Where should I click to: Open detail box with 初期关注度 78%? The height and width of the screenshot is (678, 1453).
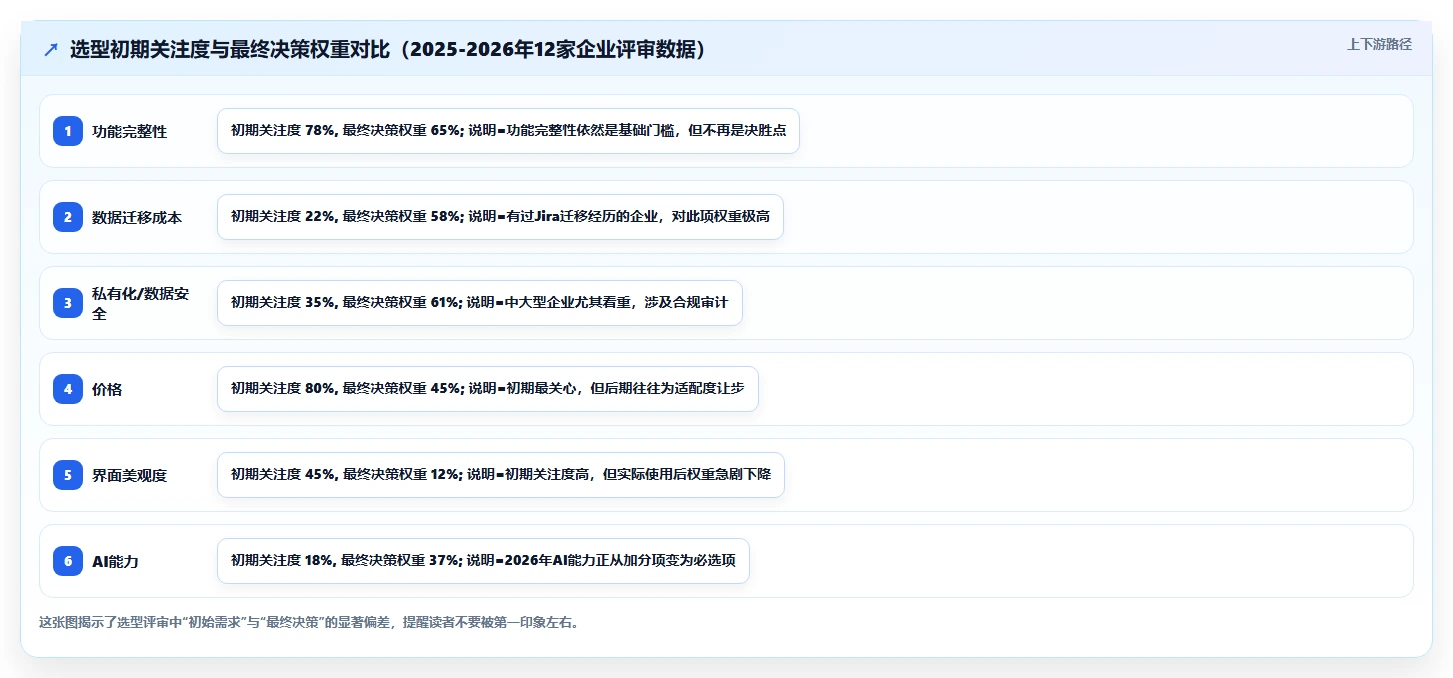tap(508, 131)
